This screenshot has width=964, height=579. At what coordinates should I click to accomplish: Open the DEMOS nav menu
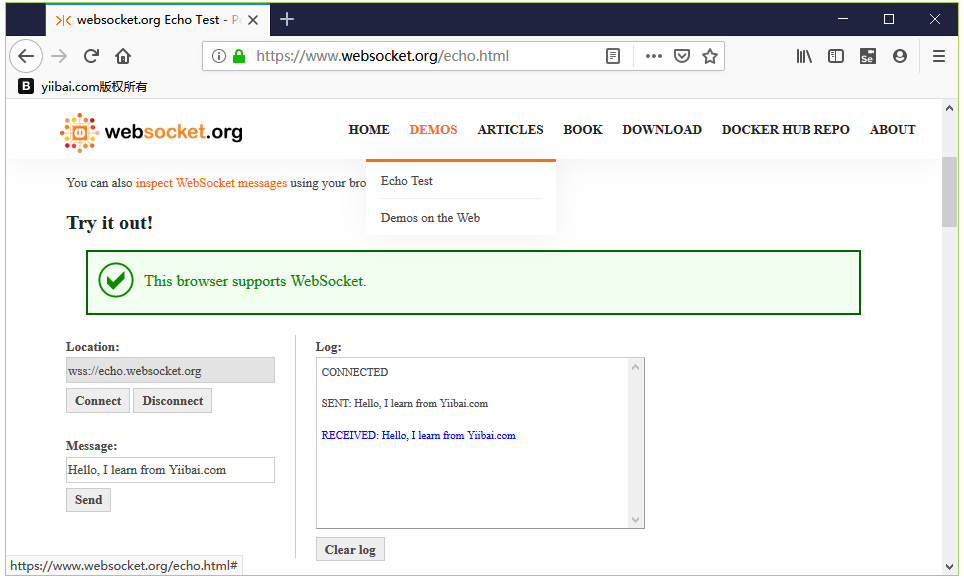433,130
